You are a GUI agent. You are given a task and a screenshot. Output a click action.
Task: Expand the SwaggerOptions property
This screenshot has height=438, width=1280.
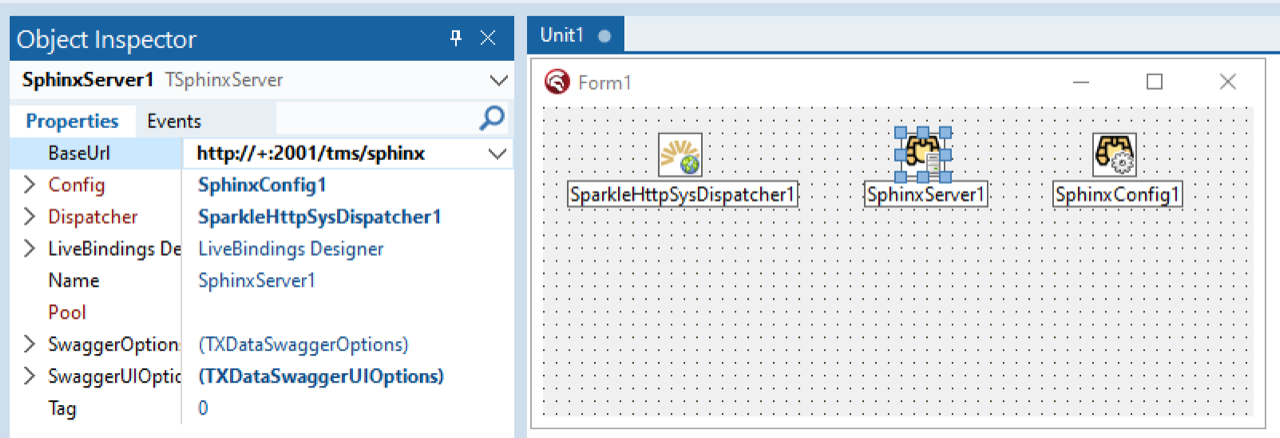(28, 345)
